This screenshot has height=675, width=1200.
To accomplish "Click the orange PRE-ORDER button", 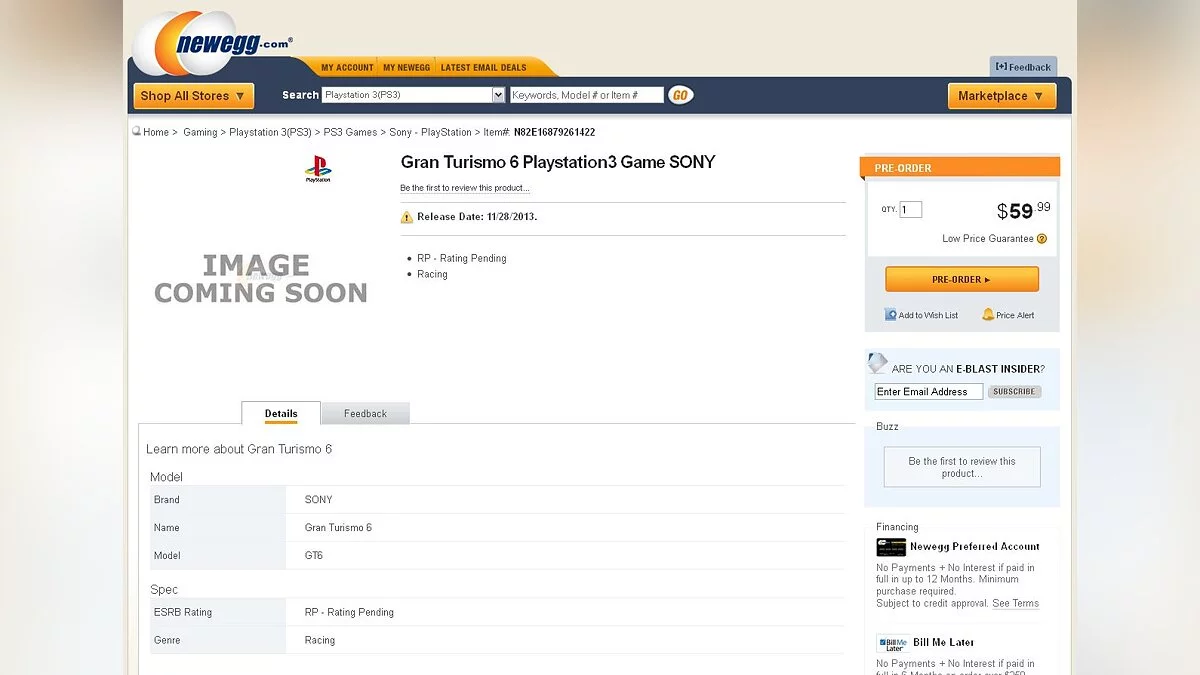I will [x=962, y=279].
